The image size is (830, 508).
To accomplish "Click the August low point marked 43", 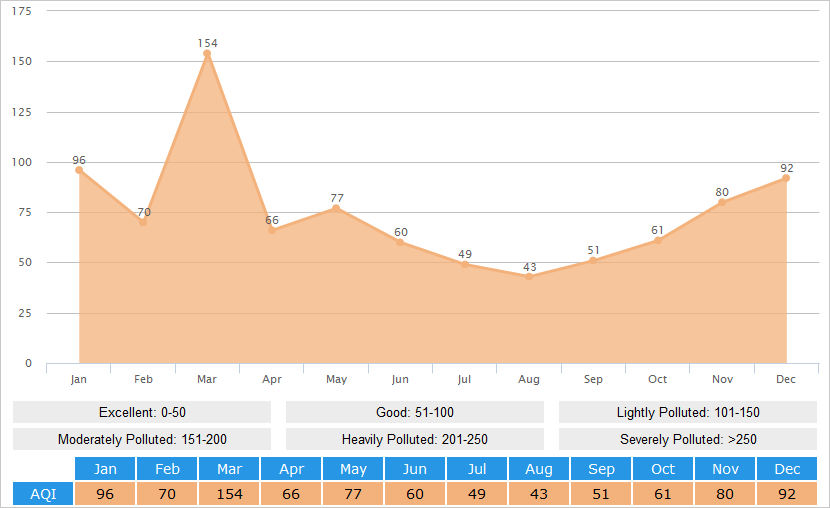I will pos(529,276).
